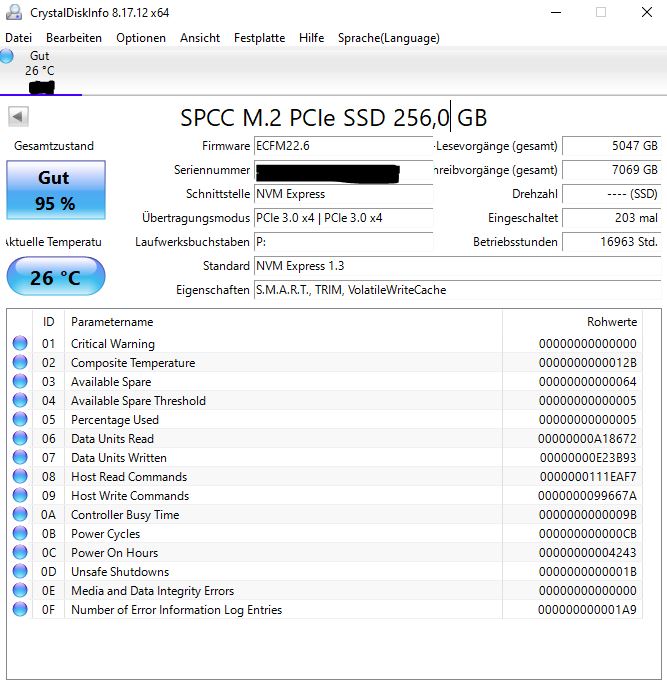The width and height of the screenshot is (667, 686).
Task: Click status orb for Error Information Log Entries row
Action: coord(20,609)
